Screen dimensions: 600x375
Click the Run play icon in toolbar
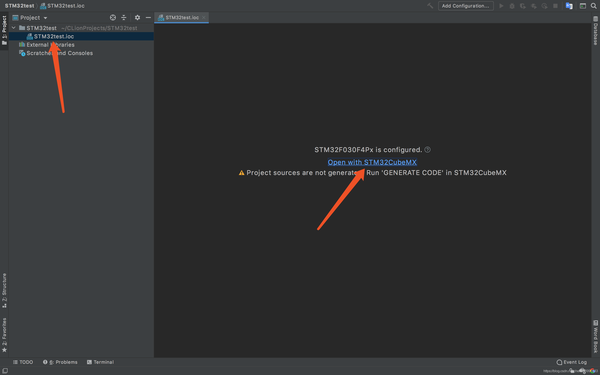point(501,6)
